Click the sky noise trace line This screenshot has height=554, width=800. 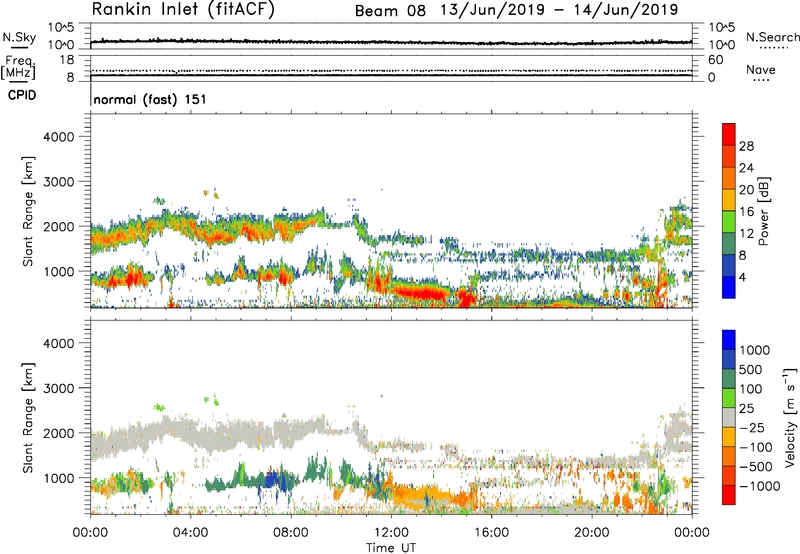click(391, 42)
